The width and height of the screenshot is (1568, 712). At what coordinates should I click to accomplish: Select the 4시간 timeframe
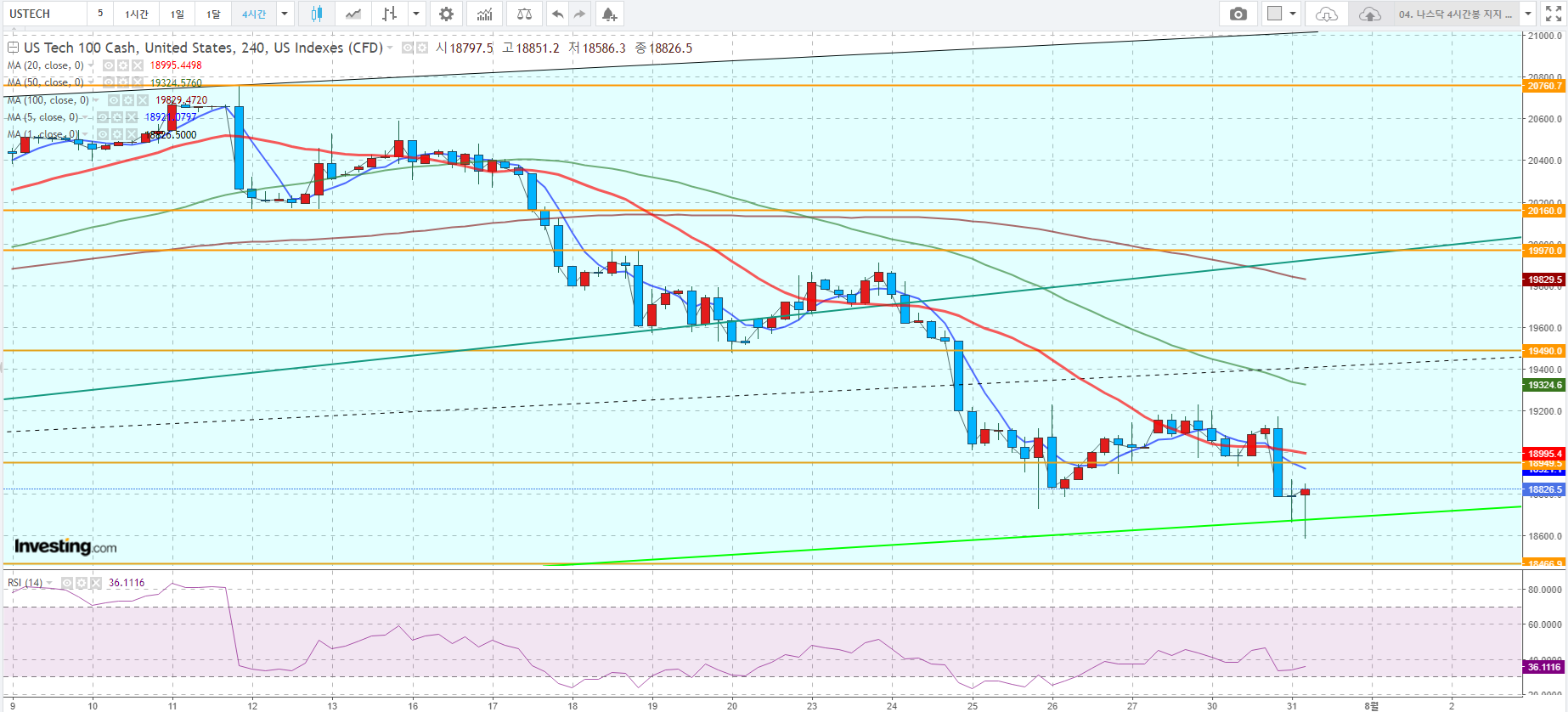[x=254, y=14]
